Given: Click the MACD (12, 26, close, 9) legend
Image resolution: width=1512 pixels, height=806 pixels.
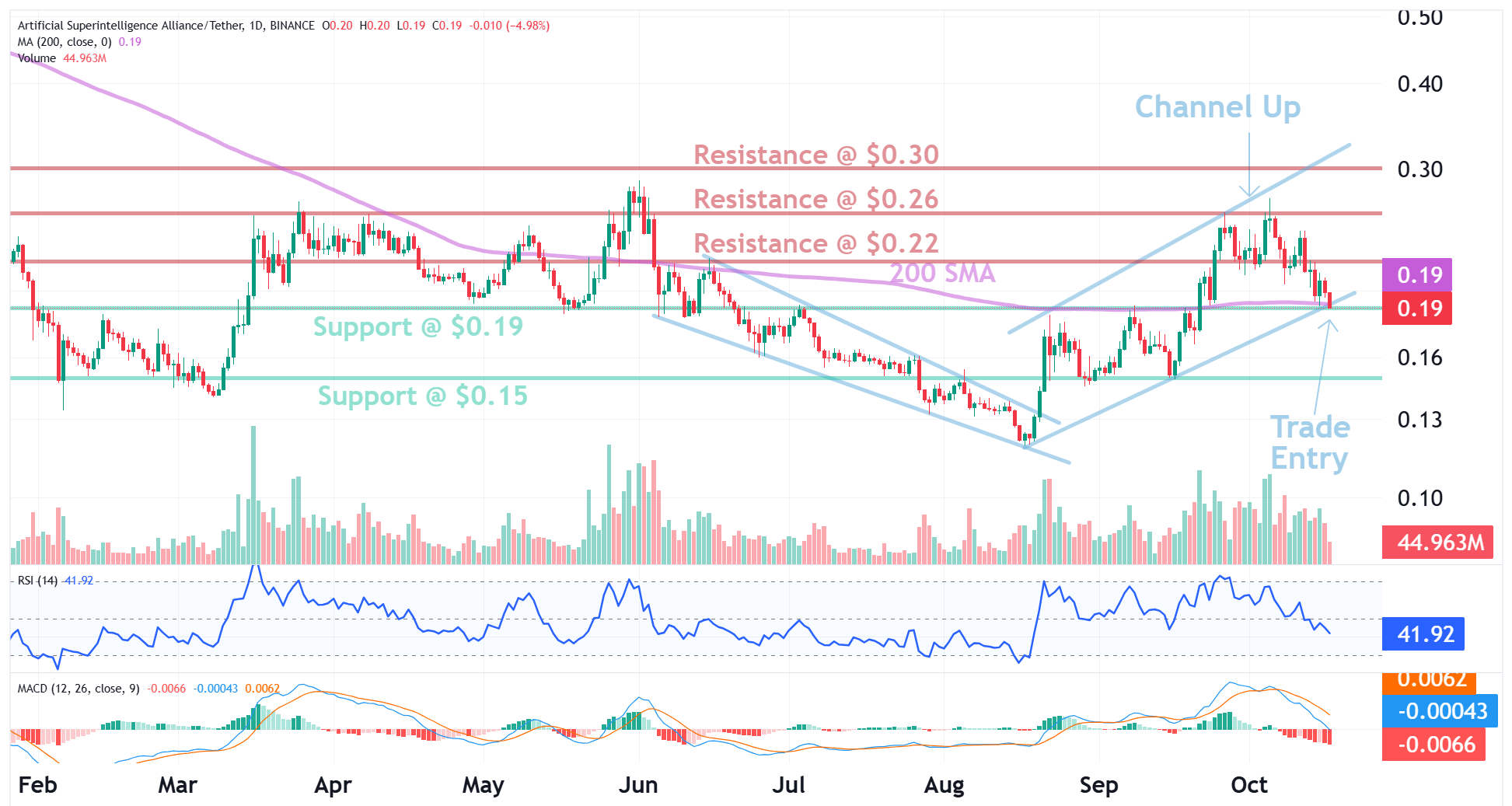Looking at the screenshot, I should (x=148, y=689).
